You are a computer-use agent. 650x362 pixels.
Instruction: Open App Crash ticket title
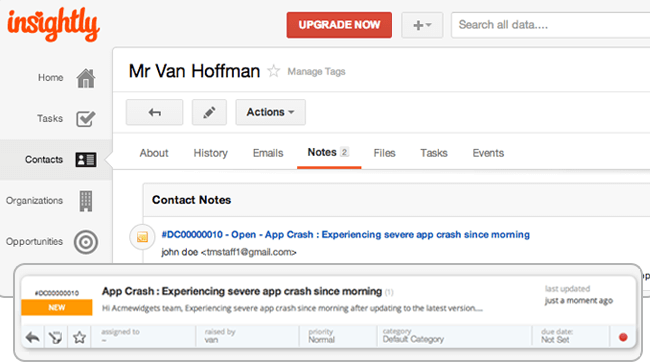[242, 291]
